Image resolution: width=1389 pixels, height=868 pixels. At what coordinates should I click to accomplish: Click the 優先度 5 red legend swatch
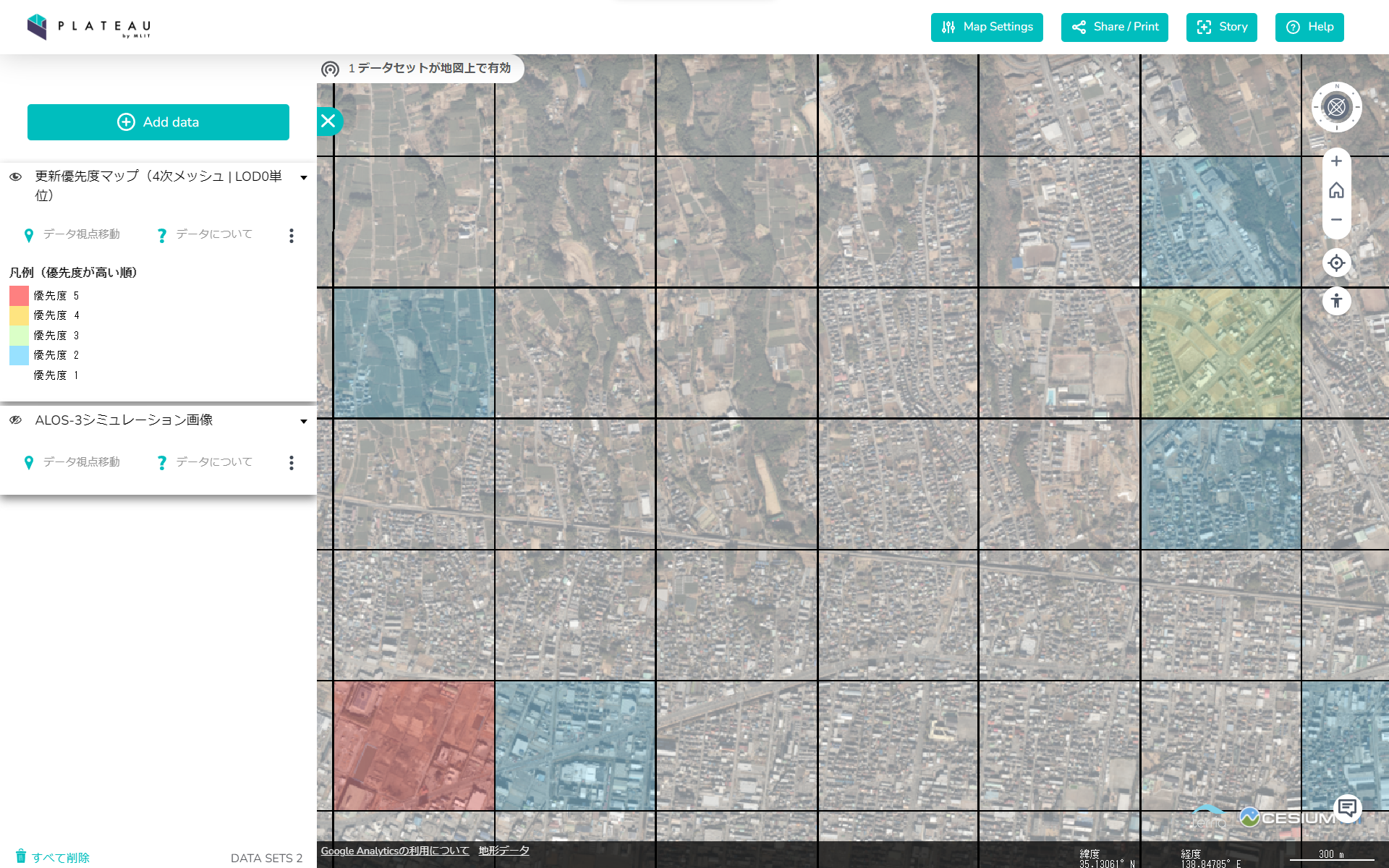pyautogui.click(x=19, y=295)
